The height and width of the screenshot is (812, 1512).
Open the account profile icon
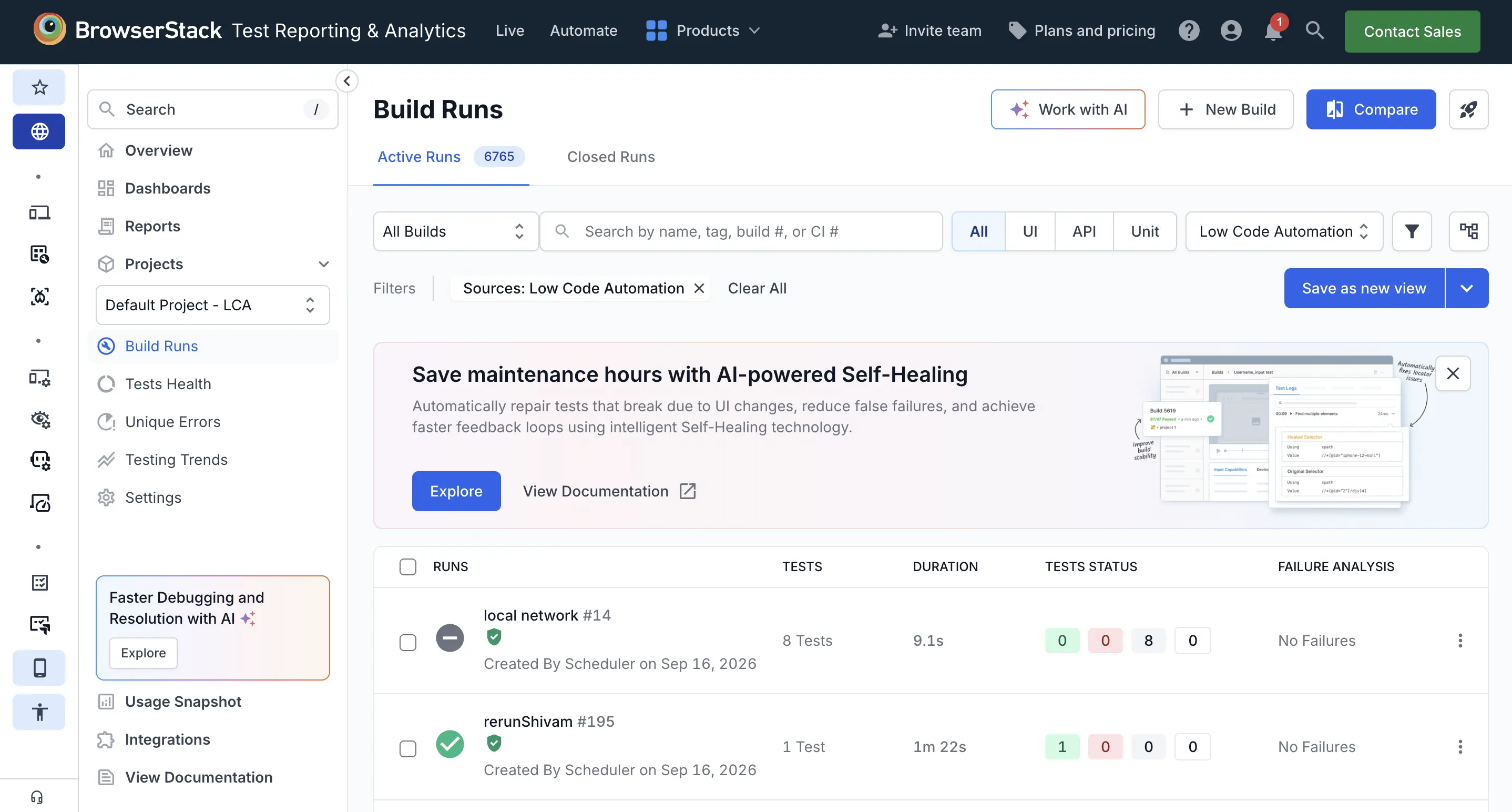click(1231, 31)
